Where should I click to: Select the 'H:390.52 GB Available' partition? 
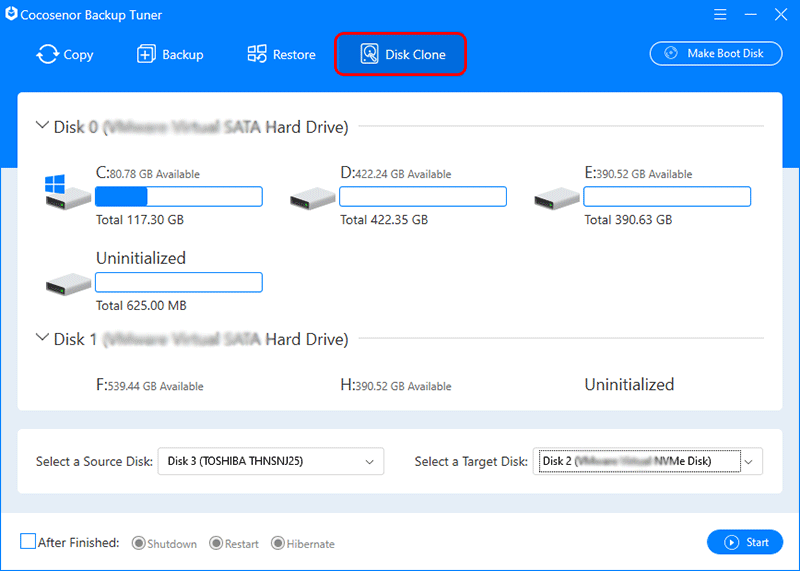coord(396,385)
